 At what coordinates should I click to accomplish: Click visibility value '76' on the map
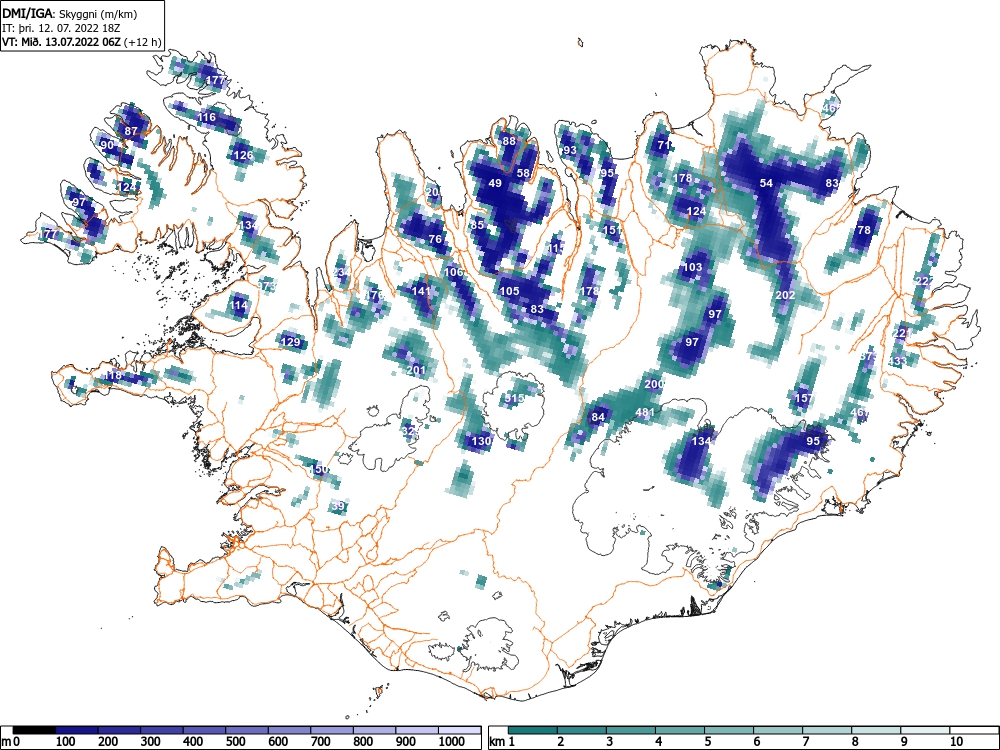point(435,239)
